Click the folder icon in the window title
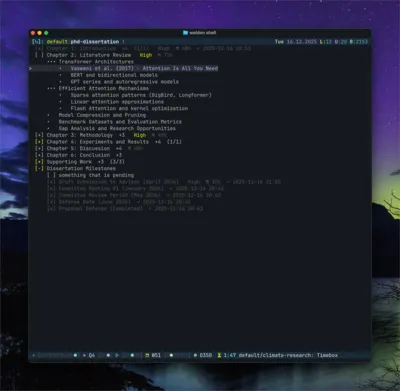 tap(185, 33)
